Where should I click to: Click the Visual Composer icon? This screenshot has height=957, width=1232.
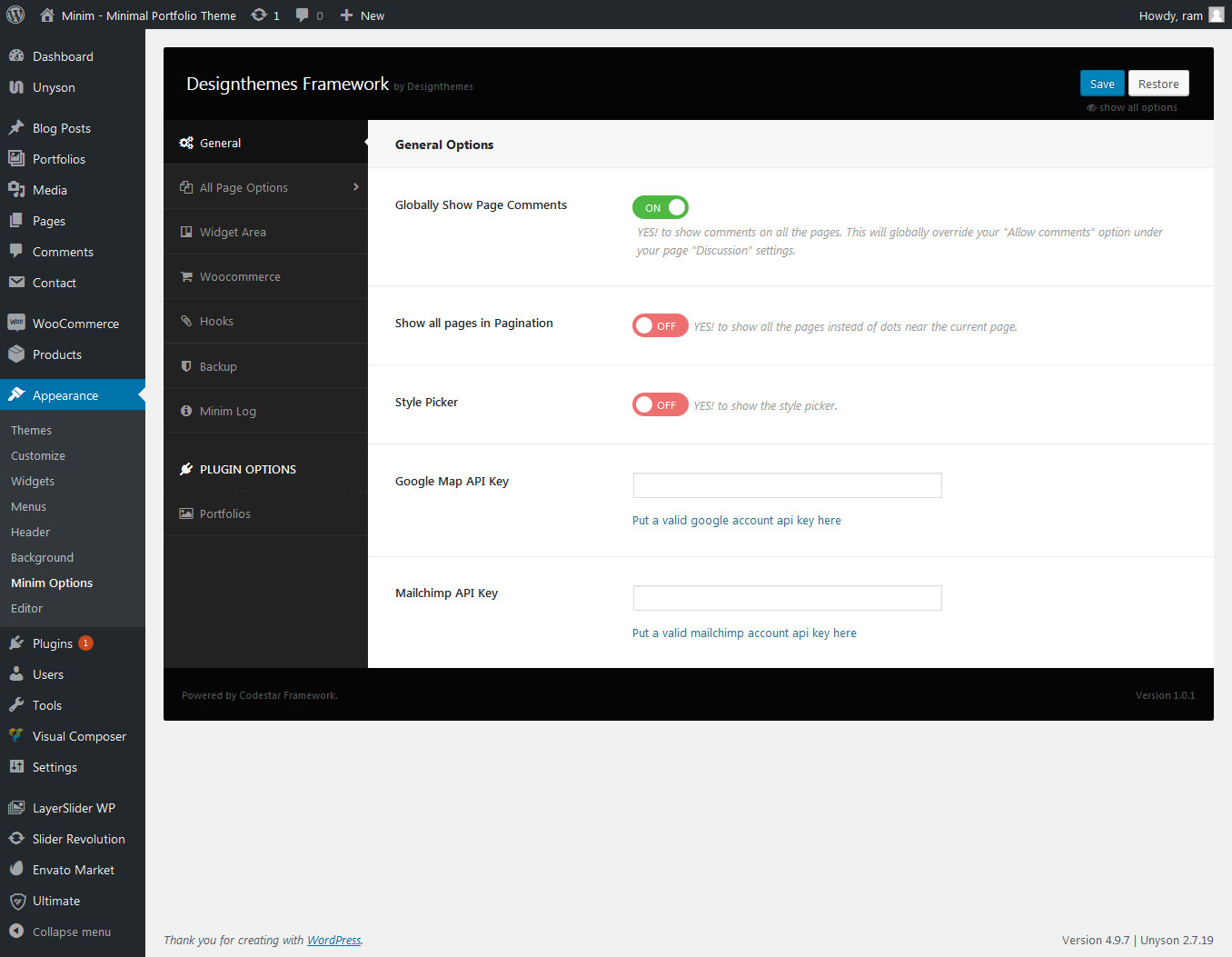16,735
